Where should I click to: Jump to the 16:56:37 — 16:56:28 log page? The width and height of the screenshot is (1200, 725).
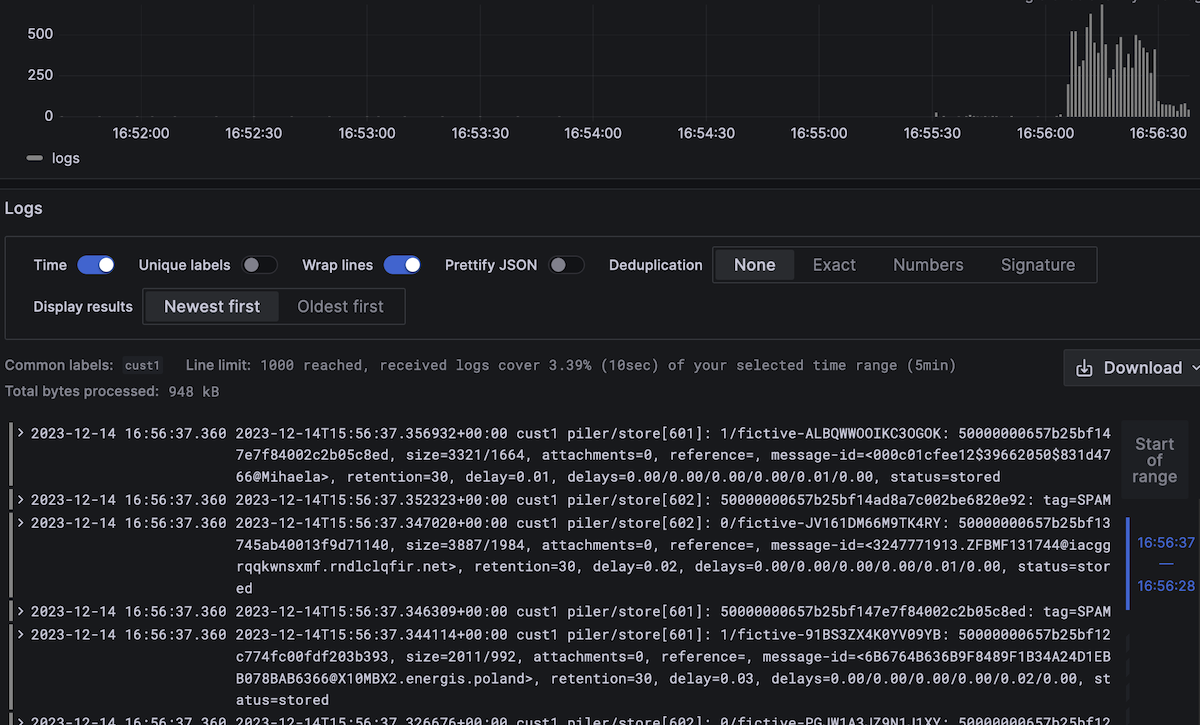(1165, 564)
